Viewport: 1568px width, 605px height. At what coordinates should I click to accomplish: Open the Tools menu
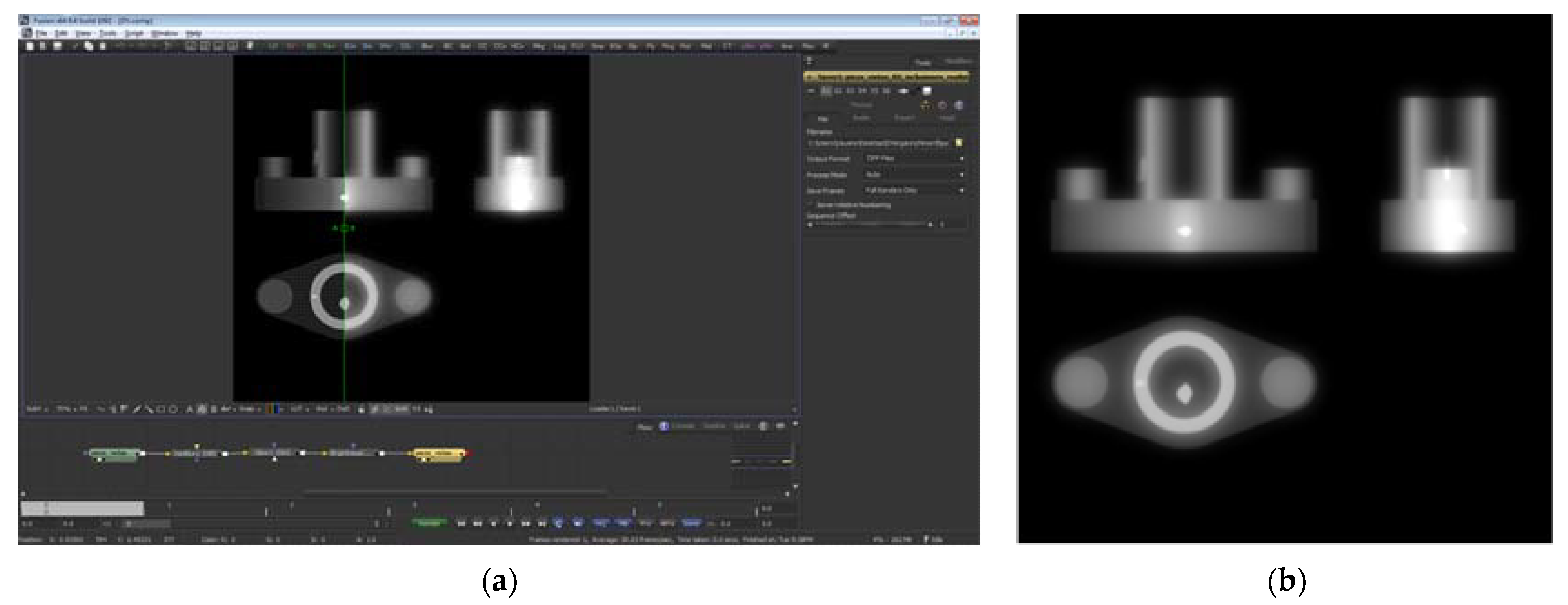point(108,33)
